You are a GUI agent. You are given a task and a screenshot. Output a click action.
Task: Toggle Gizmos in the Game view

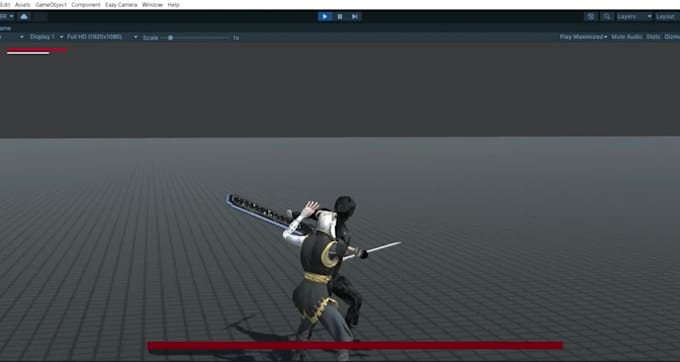tap(672, 37)
